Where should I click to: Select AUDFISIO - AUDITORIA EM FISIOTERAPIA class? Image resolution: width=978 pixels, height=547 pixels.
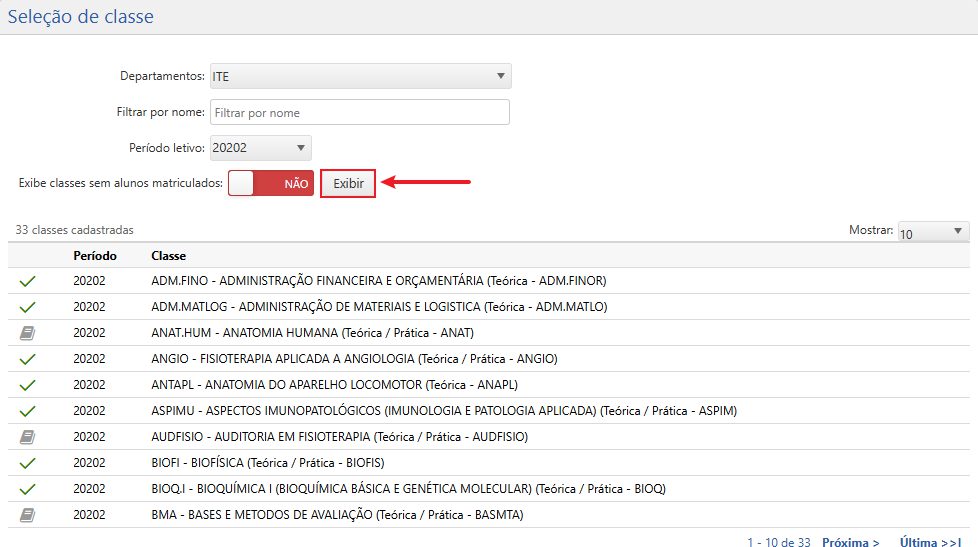pos(339,437)
